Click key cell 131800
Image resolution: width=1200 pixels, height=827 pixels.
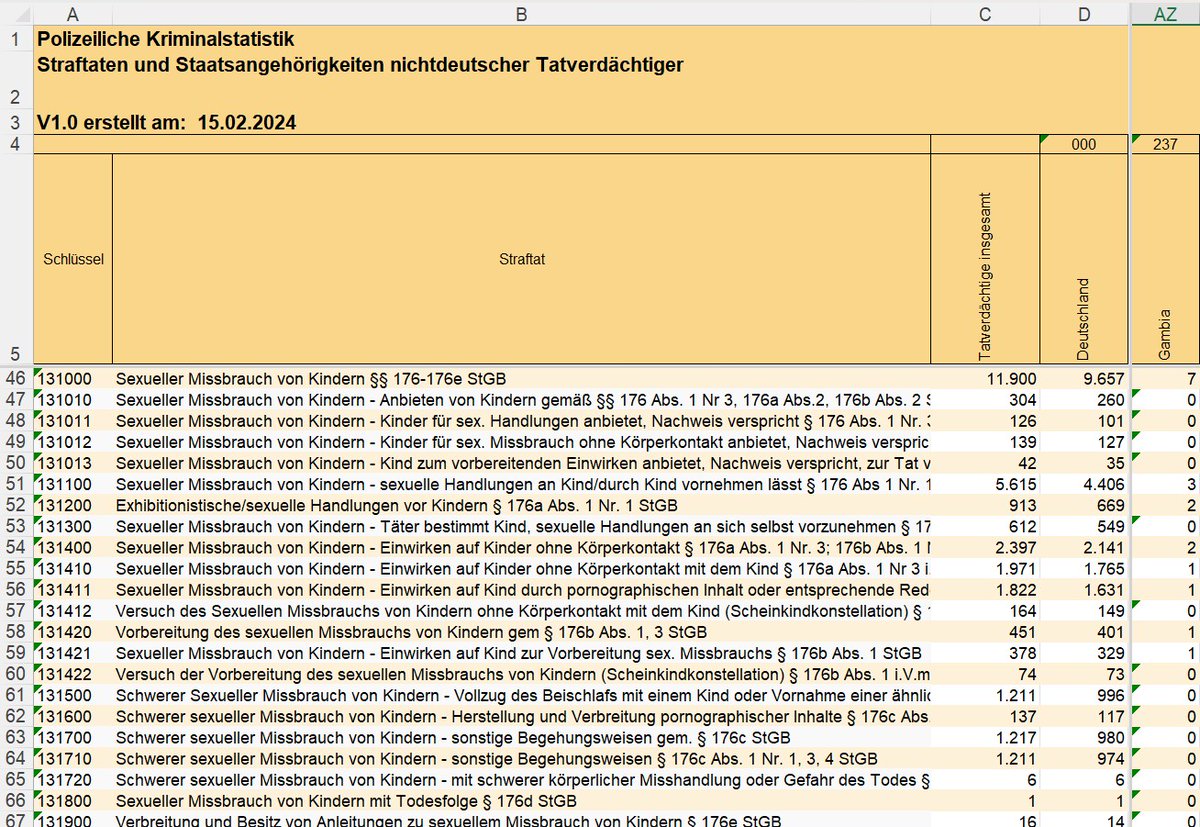(x=73, y=801)
